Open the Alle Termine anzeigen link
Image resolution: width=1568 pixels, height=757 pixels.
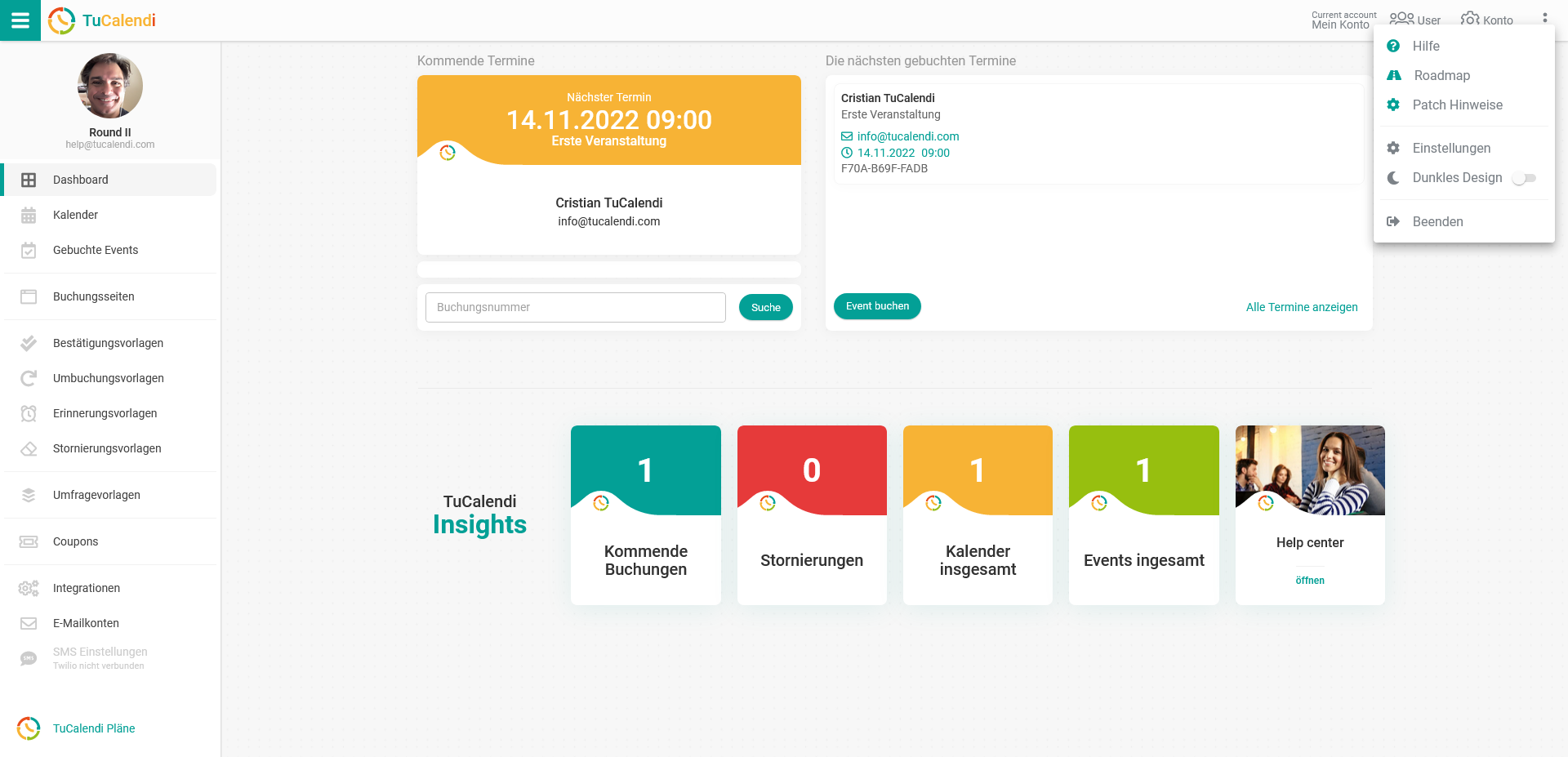[1302, 307]
